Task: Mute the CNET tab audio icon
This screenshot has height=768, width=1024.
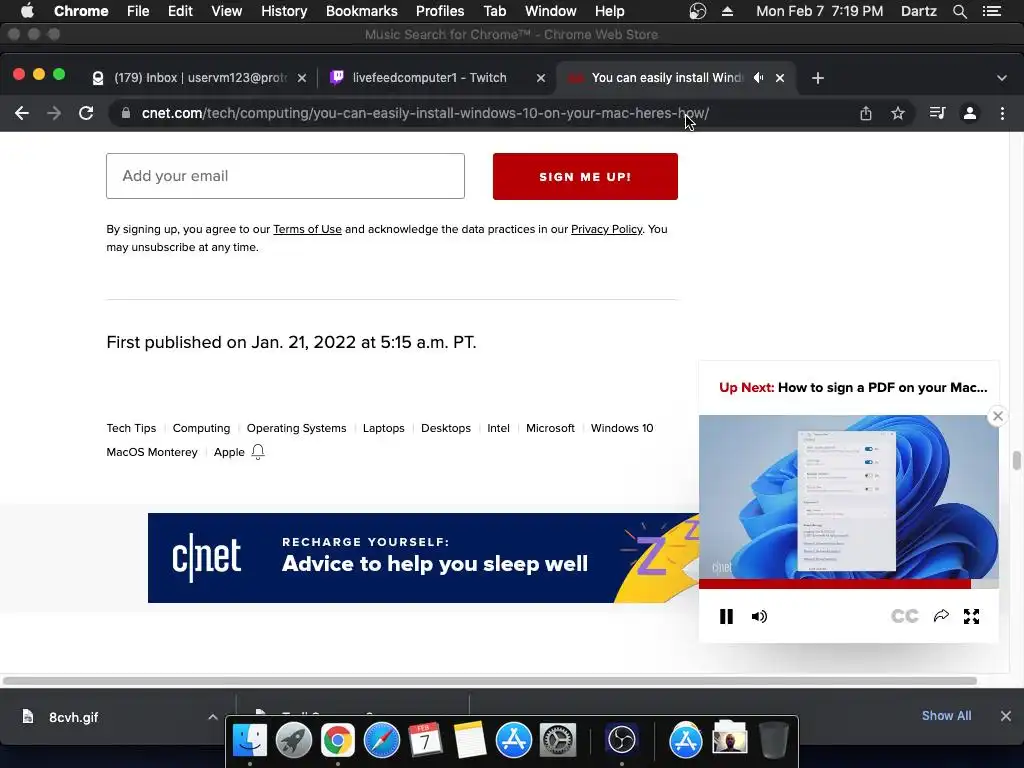Action: (x=758, y=78)
